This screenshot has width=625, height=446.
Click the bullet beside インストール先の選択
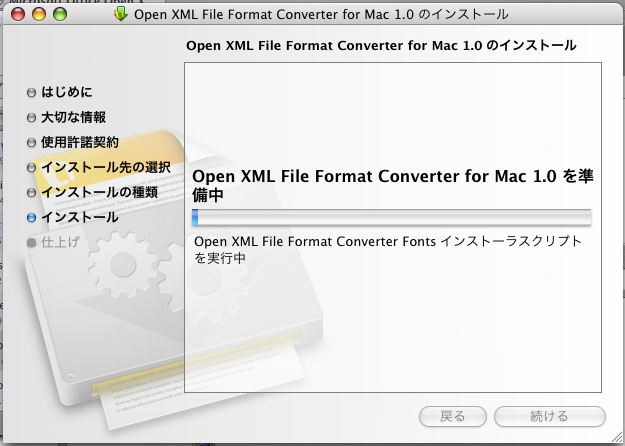point(31,168)
